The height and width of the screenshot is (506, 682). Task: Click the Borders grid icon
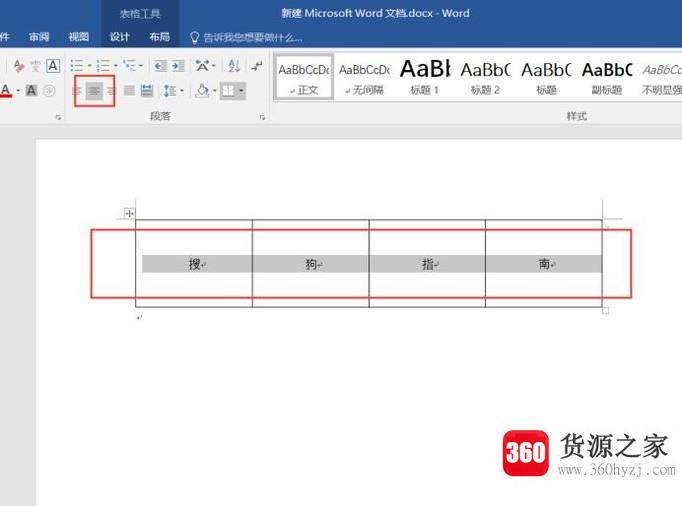[228, 90]
